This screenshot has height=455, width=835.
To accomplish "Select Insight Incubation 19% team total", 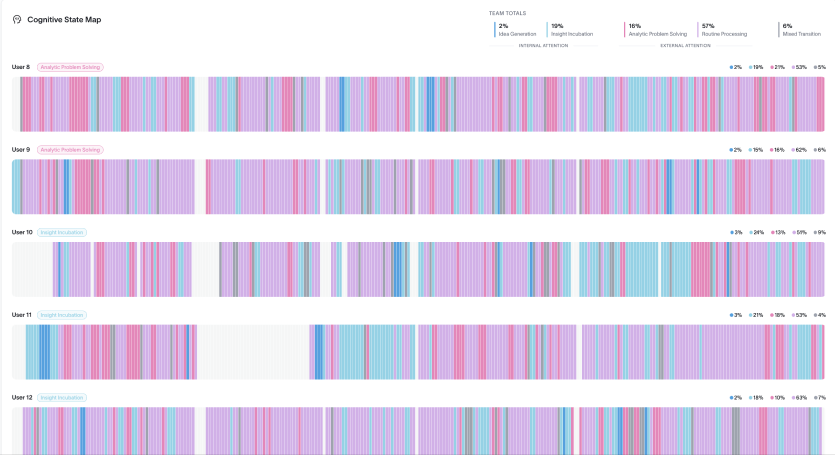I will (x=570, y=30).
